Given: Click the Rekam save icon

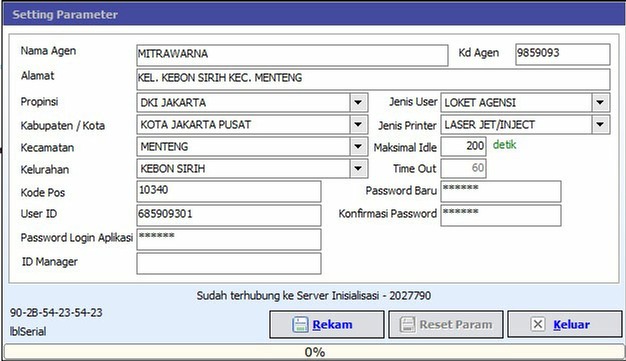Looking at the screenshot, I should click(x=300, y=324).
